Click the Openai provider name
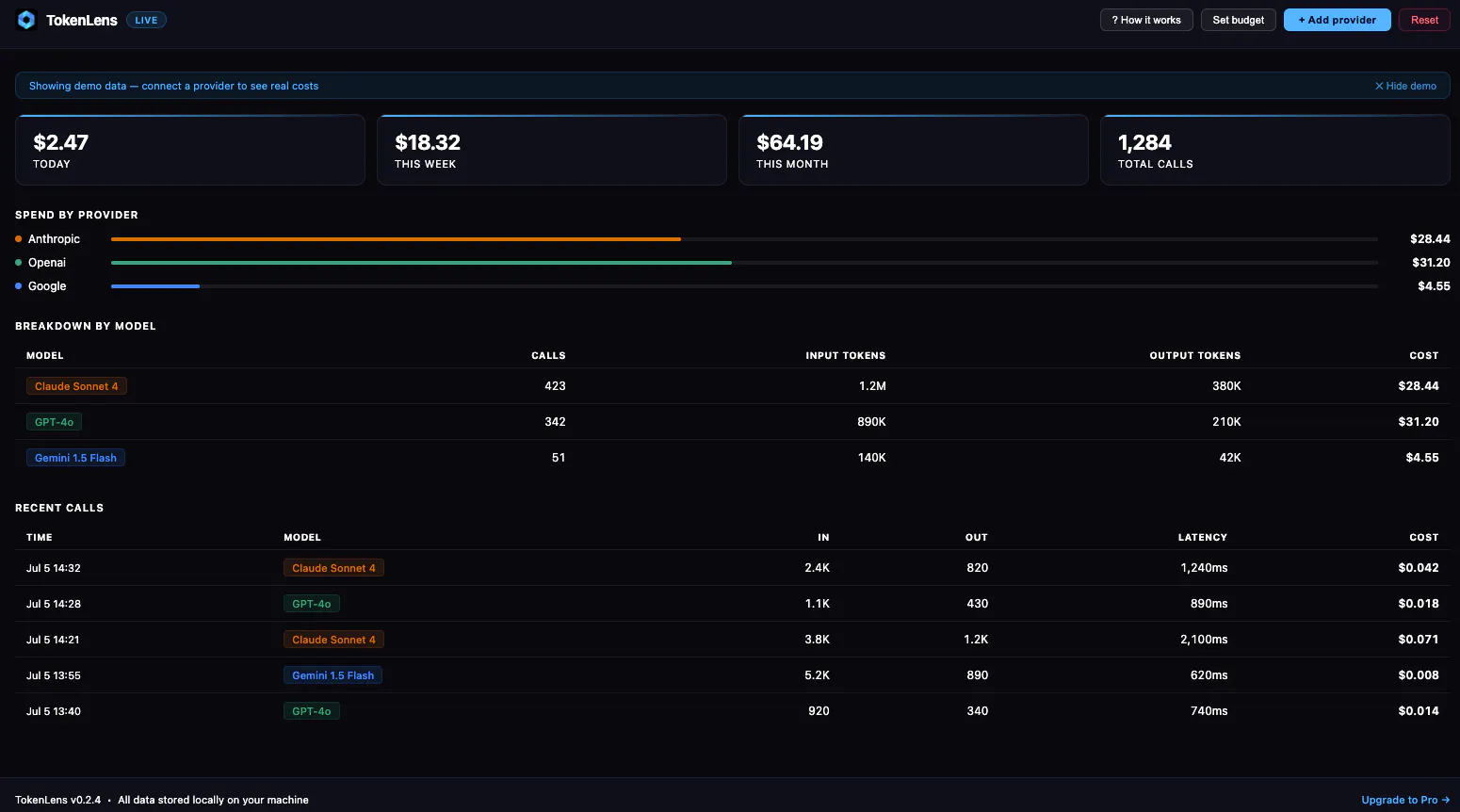This screenshot has width=1460, height=812. pos(47,263)
